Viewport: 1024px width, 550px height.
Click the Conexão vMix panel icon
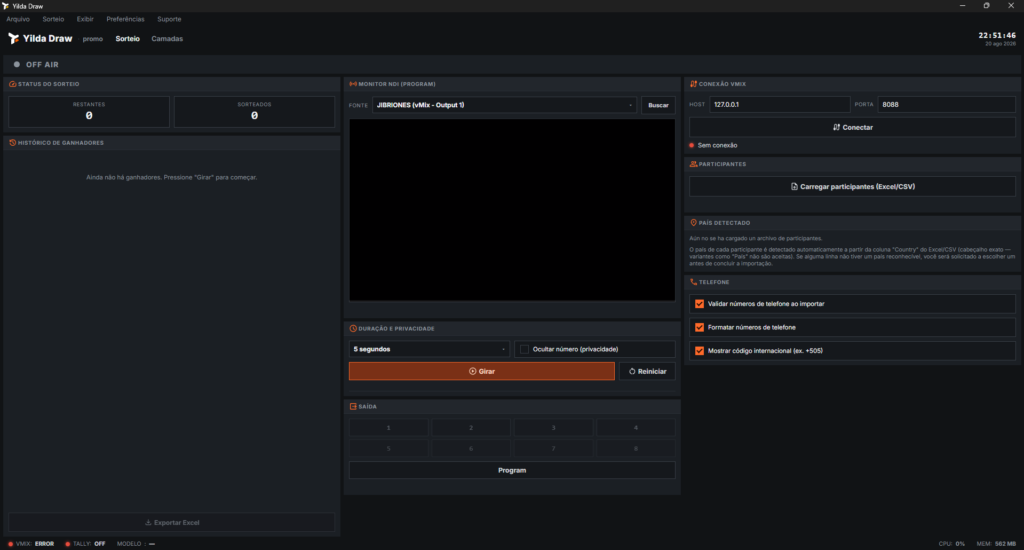(x=694, y=84)
